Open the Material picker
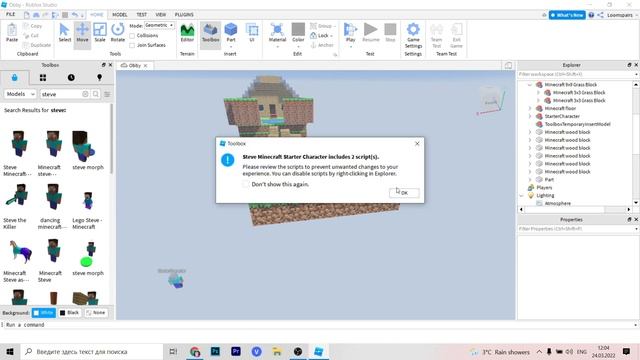 (x=277, y=33)
